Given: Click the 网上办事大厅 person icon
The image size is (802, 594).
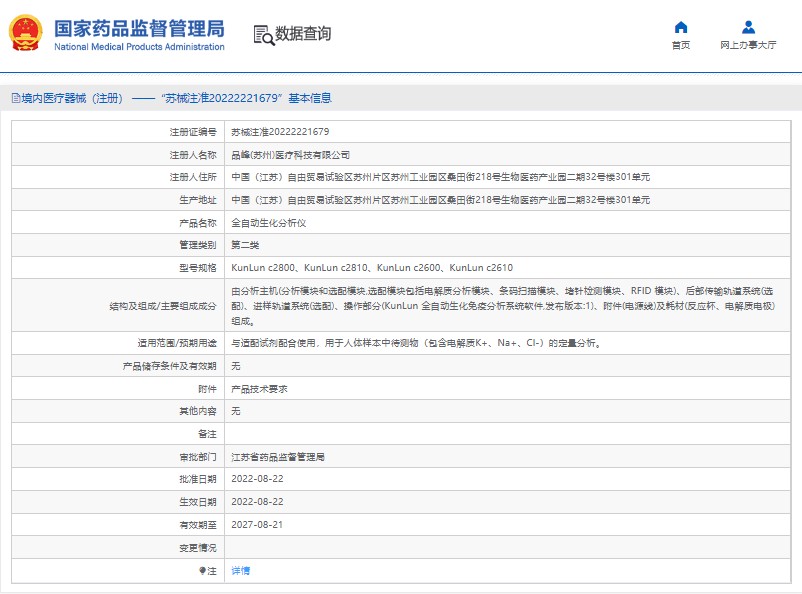Looking at the screenshot, I should [747, 27].
